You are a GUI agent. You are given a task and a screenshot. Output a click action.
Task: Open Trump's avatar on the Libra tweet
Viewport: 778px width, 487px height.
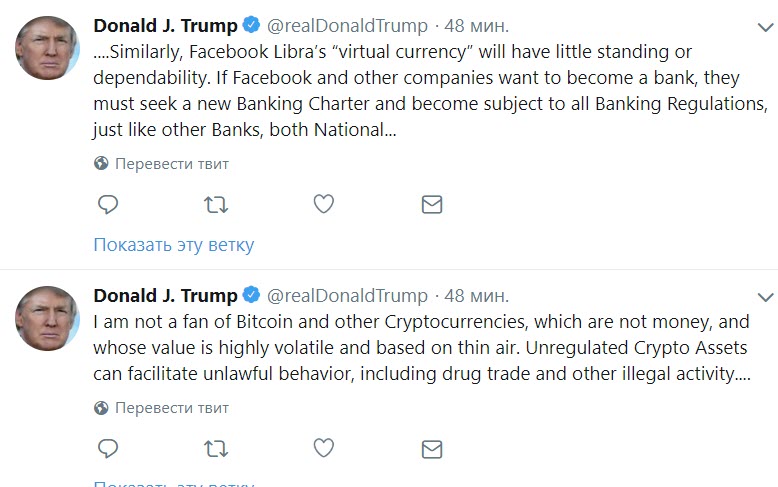48,49
